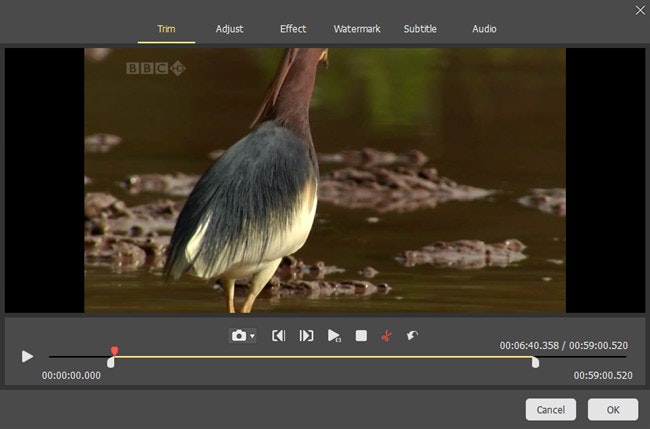Open the snapshot dropdown arrow
This screenshot has height=429, width=650.
coord(252,337)
